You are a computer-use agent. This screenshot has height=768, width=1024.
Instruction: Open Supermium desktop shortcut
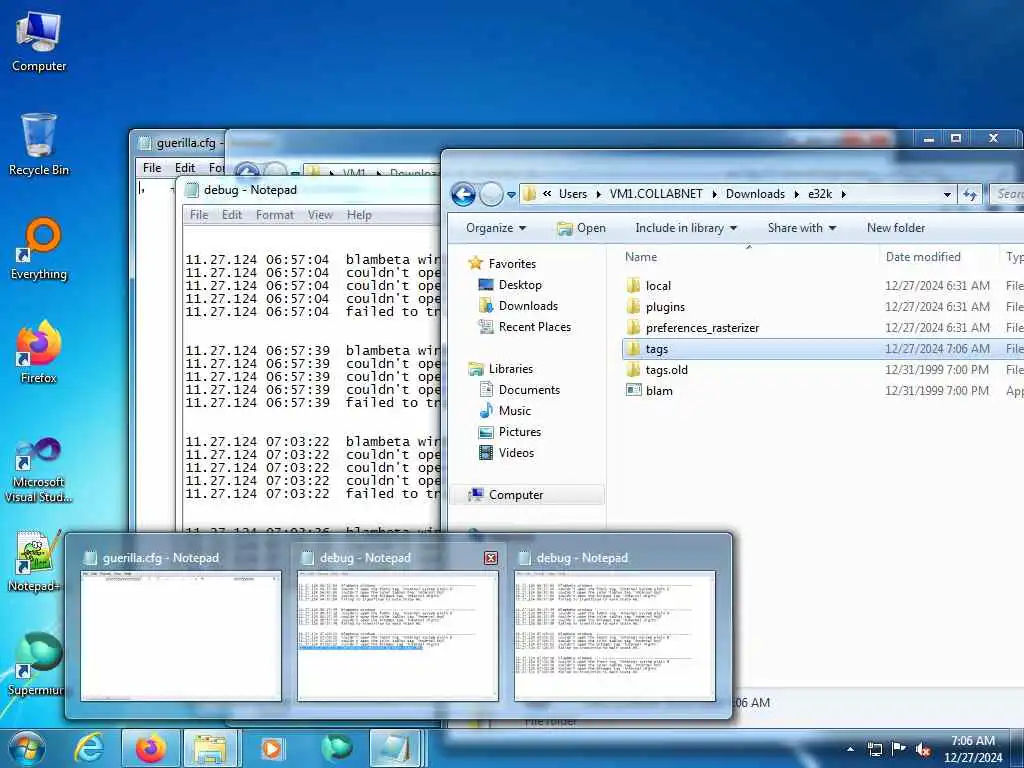[x=36, y=664]
